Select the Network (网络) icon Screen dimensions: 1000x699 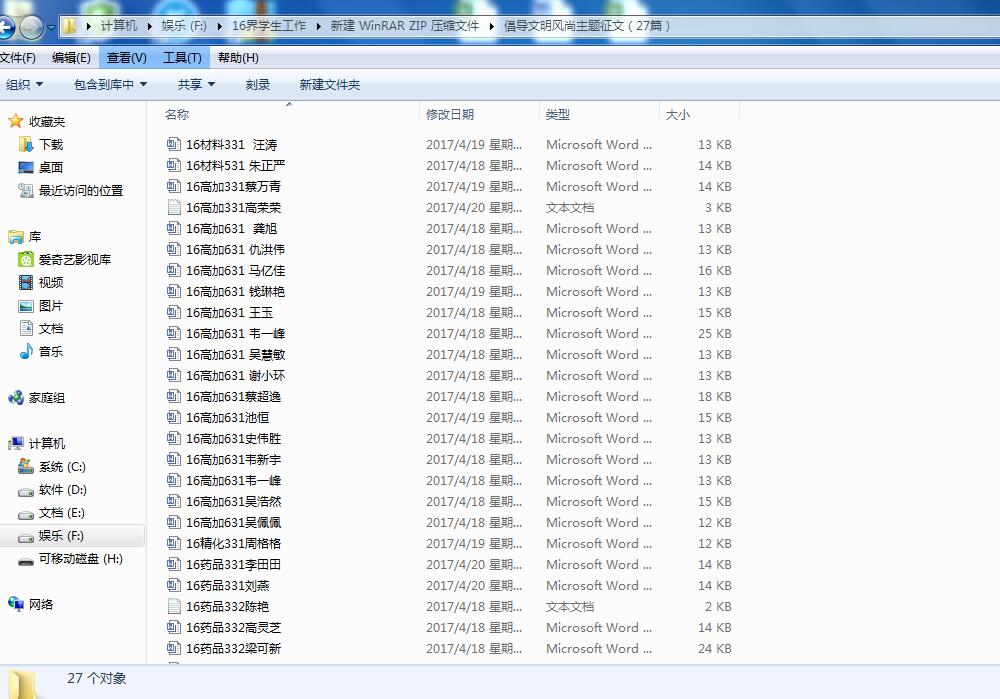tap(16, 604)
